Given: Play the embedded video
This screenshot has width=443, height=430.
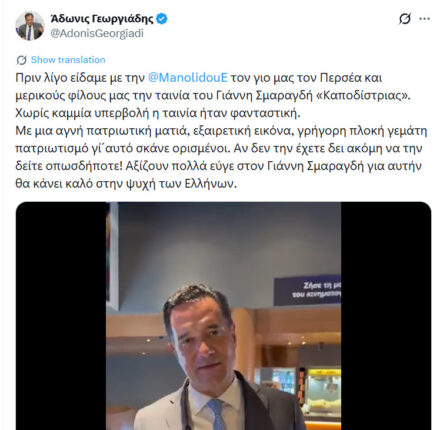Looking at the screenshot, I should click(223, 316).
